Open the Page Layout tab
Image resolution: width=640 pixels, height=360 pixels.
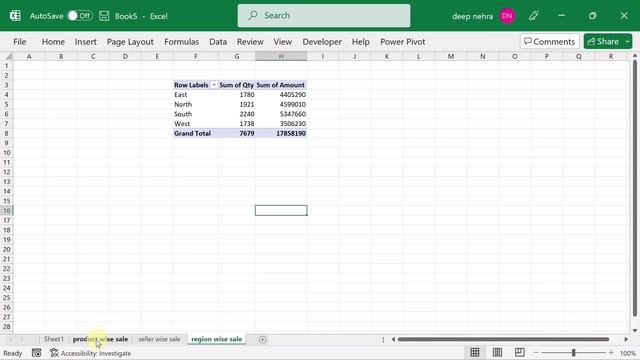[130, 42]
